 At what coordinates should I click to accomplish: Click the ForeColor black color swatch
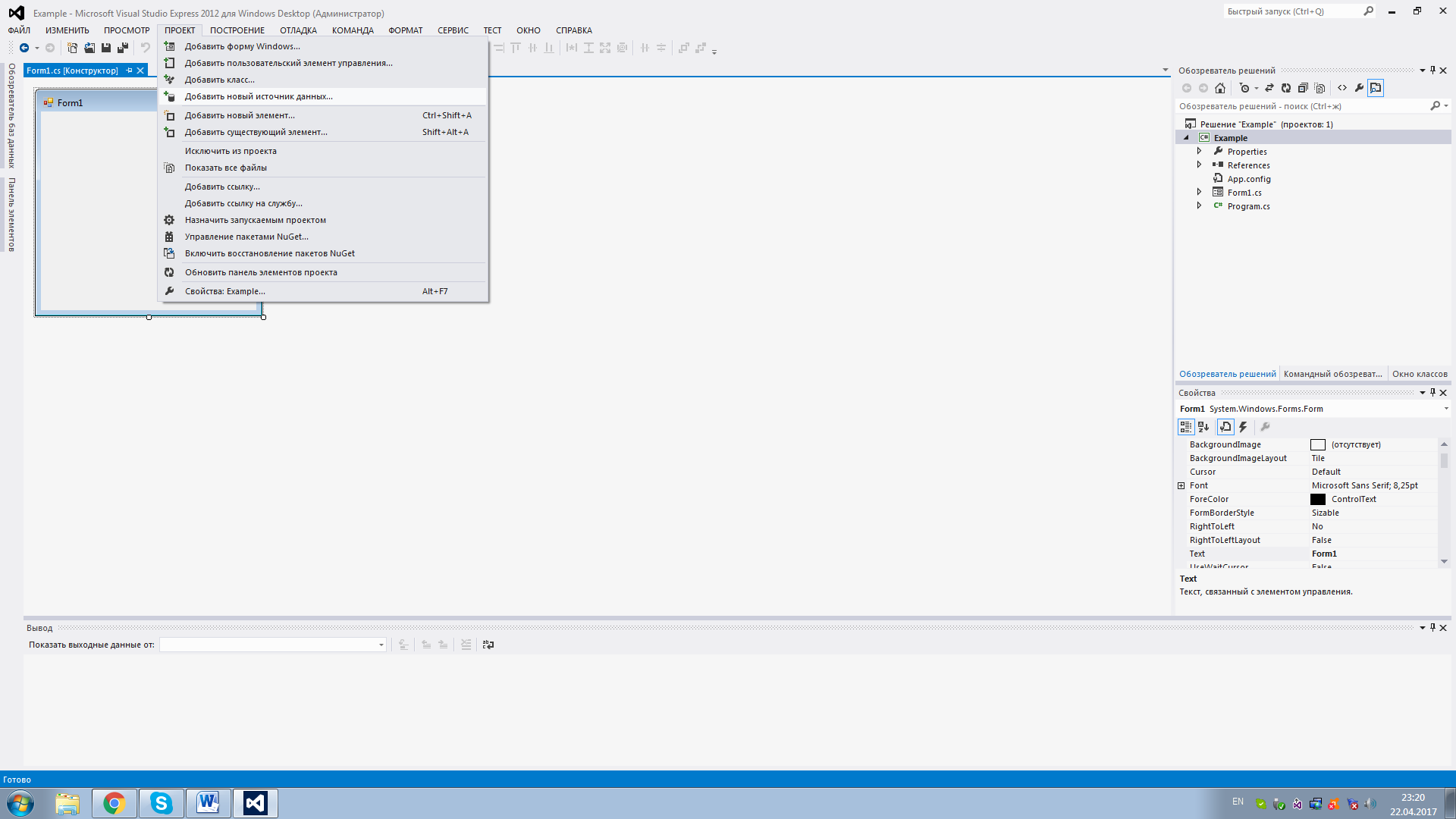click(x=1318, y=499)
